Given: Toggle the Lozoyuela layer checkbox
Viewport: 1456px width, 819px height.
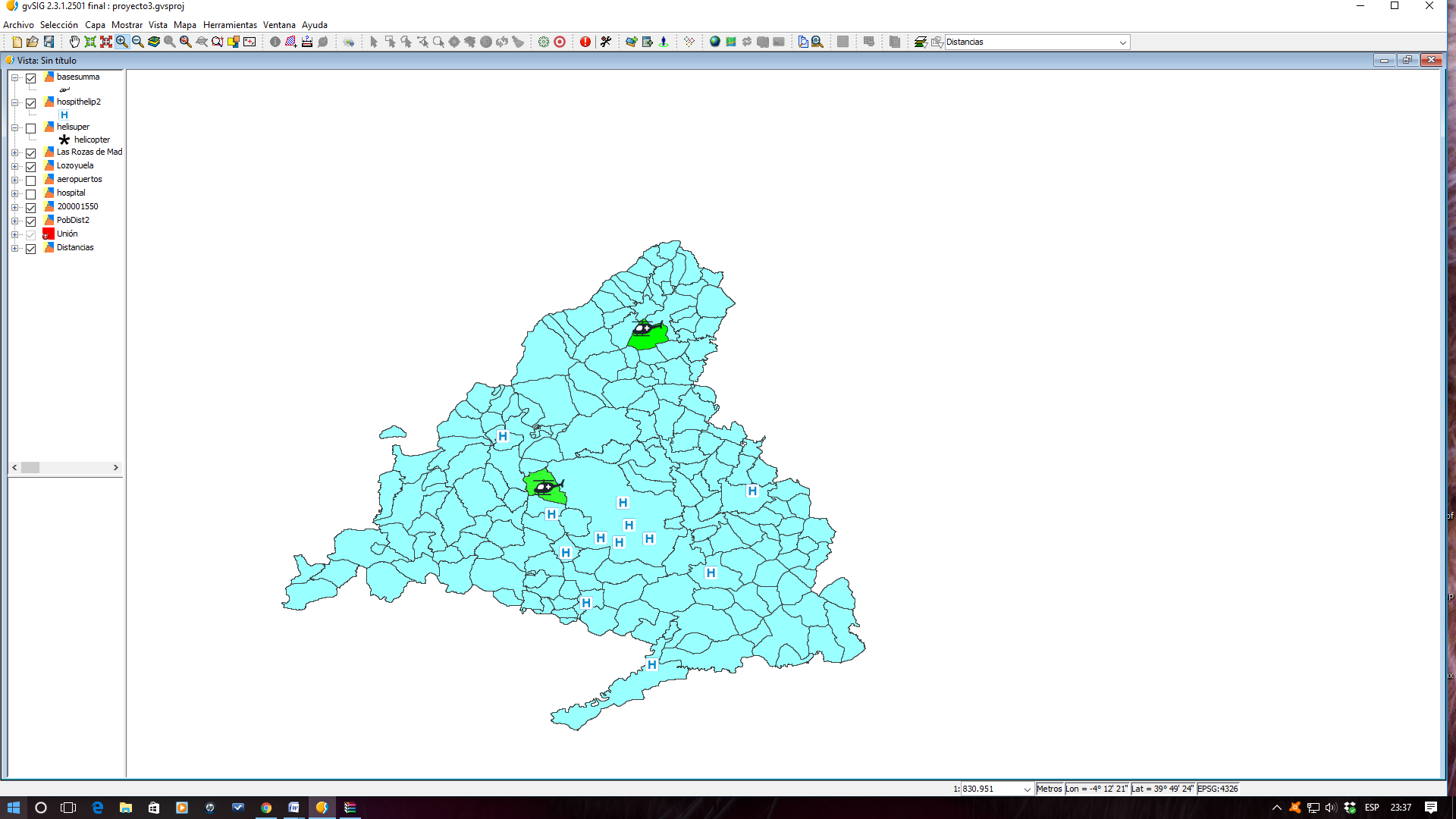Looking at the screenshot, I should (x=31, y=166).
